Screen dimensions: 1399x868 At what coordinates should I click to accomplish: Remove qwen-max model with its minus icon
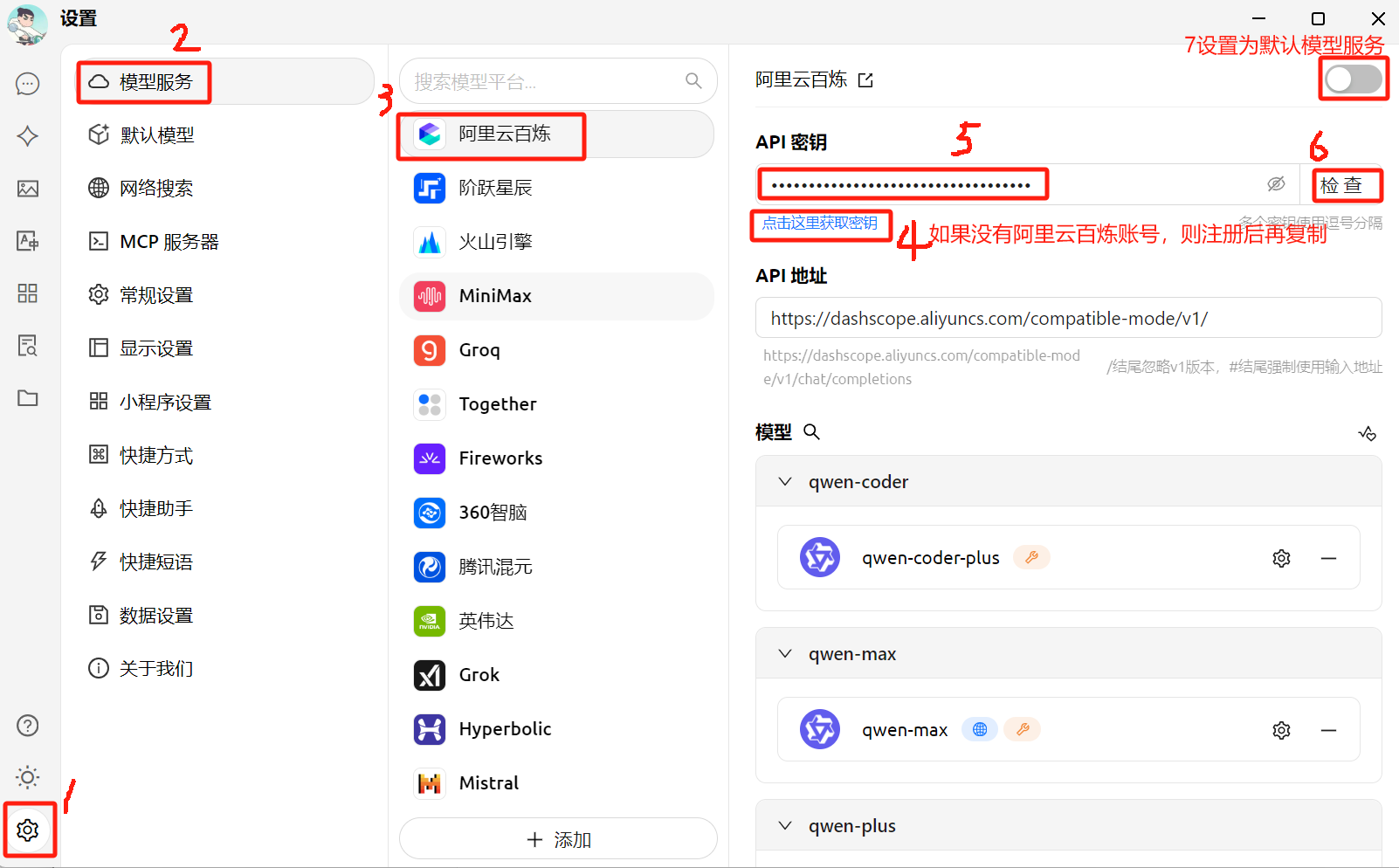(x=1328, y=730)
